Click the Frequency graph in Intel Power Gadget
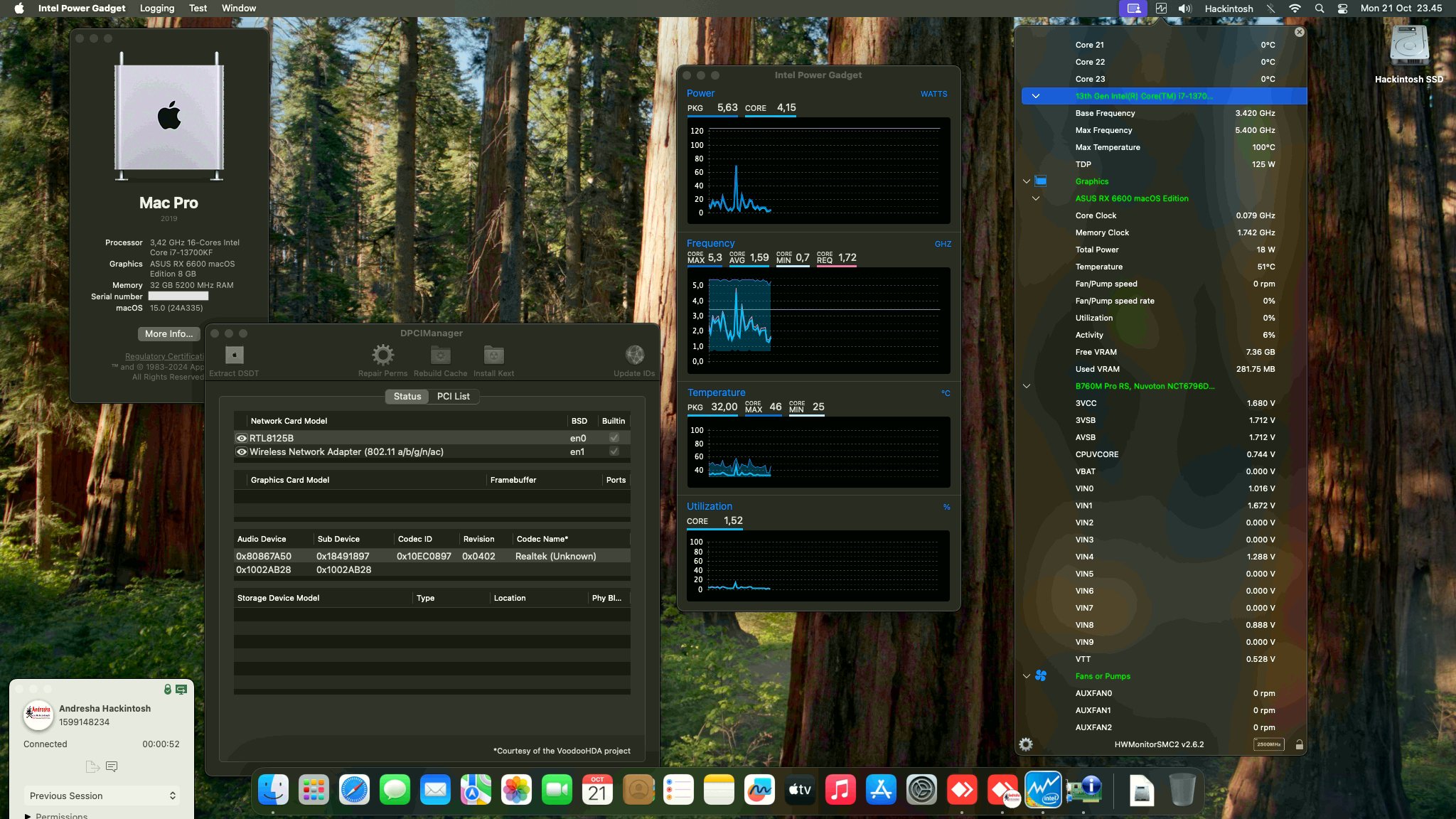 point(818,321)
